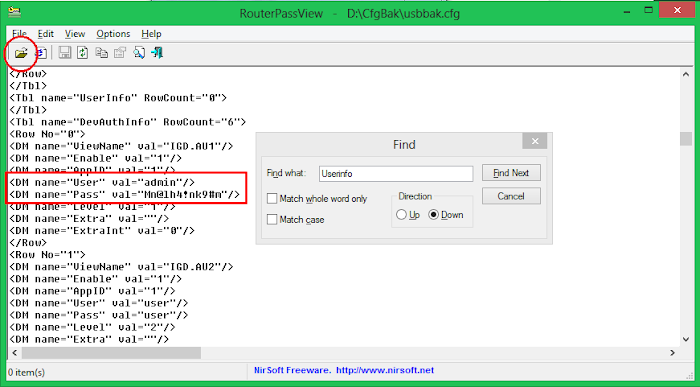Click the Open Router File folder icon

[x=21, y=53]
